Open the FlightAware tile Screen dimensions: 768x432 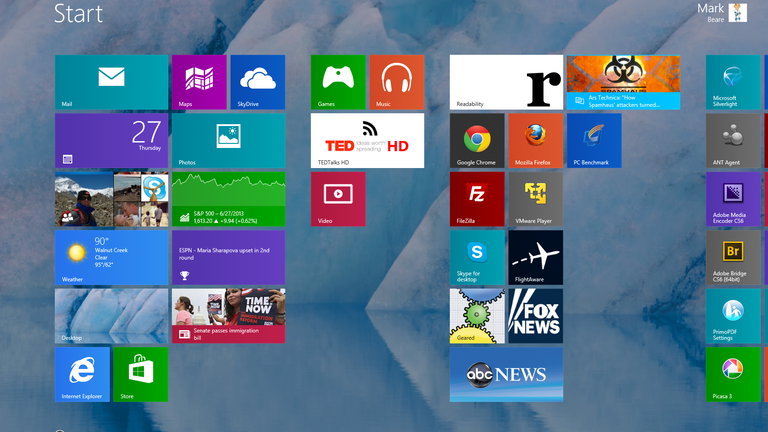click(x=536, y=258)
